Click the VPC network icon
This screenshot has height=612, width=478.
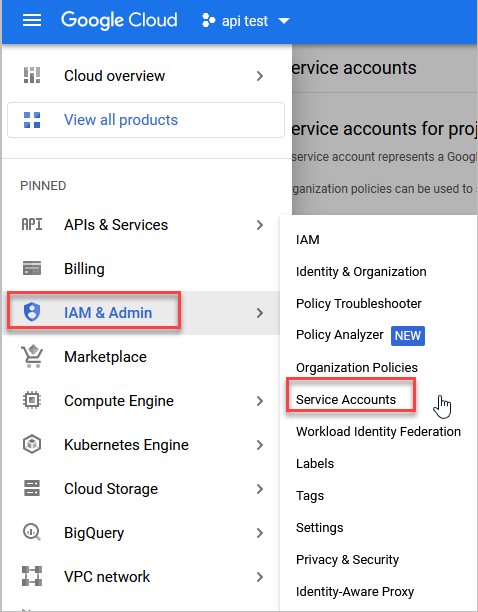tap(32, 576)
